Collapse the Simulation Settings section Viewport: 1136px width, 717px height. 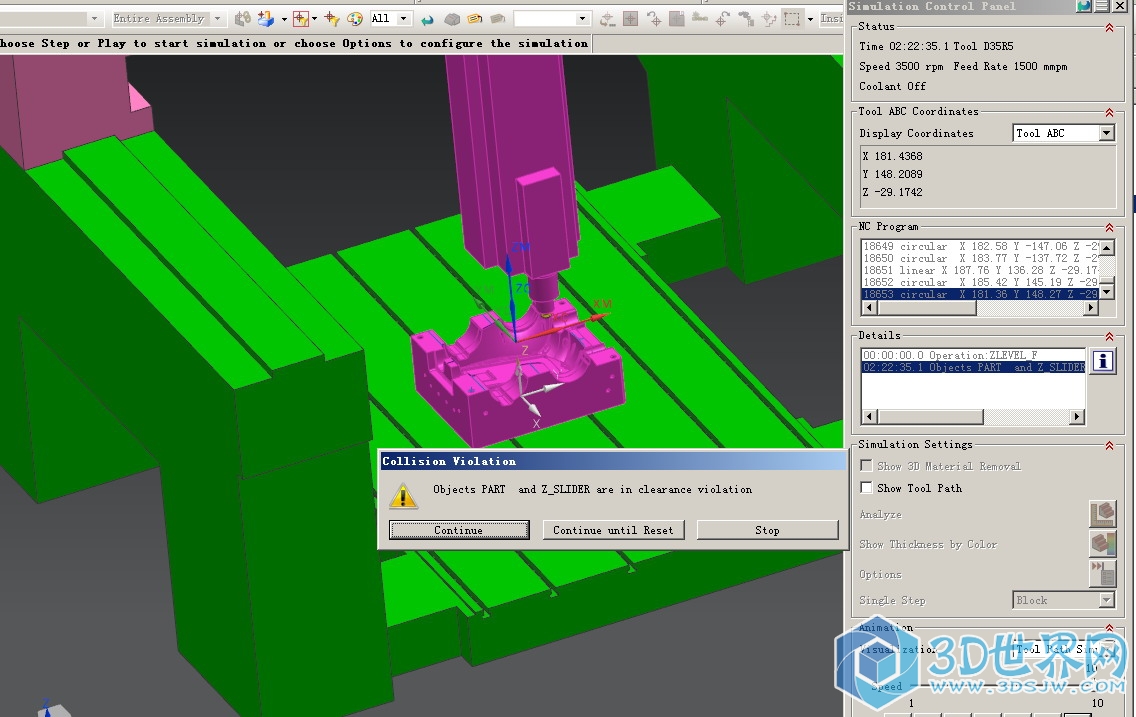pyautogui.click(x=1109, y=445)
